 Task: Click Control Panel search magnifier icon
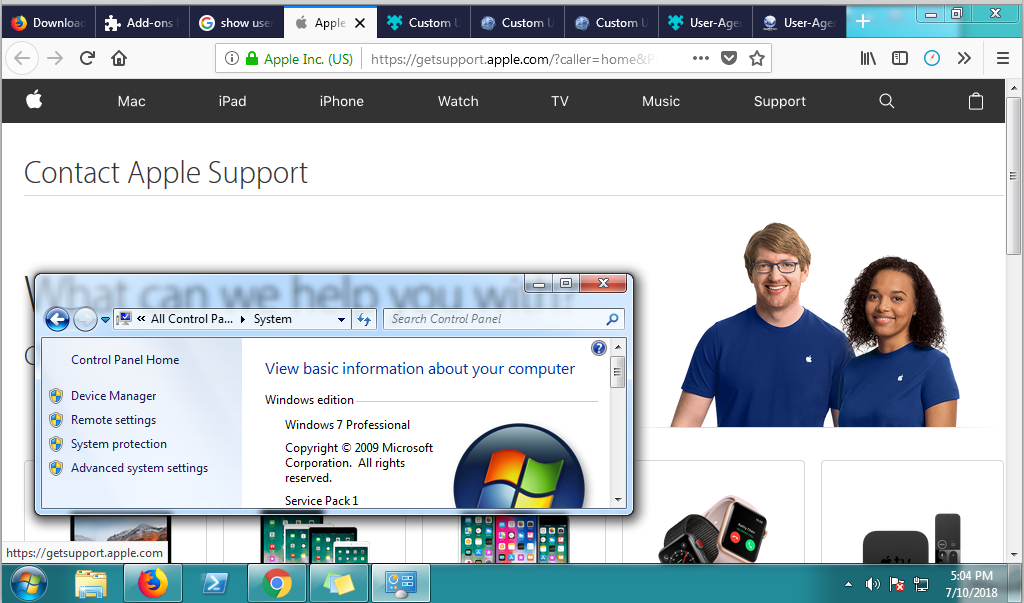click(612, 319)
